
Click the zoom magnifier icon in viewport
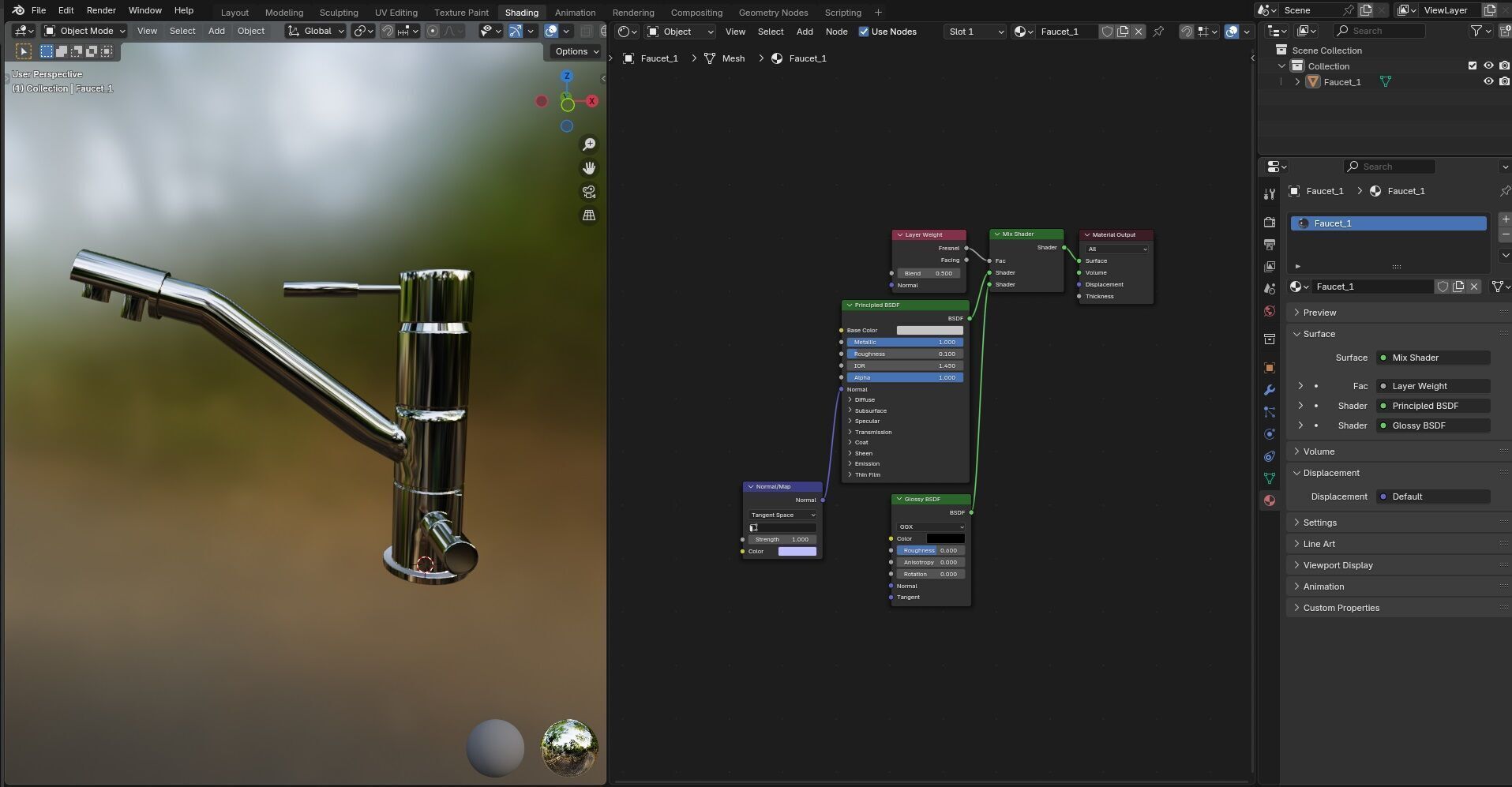click(x=589, y=144)
